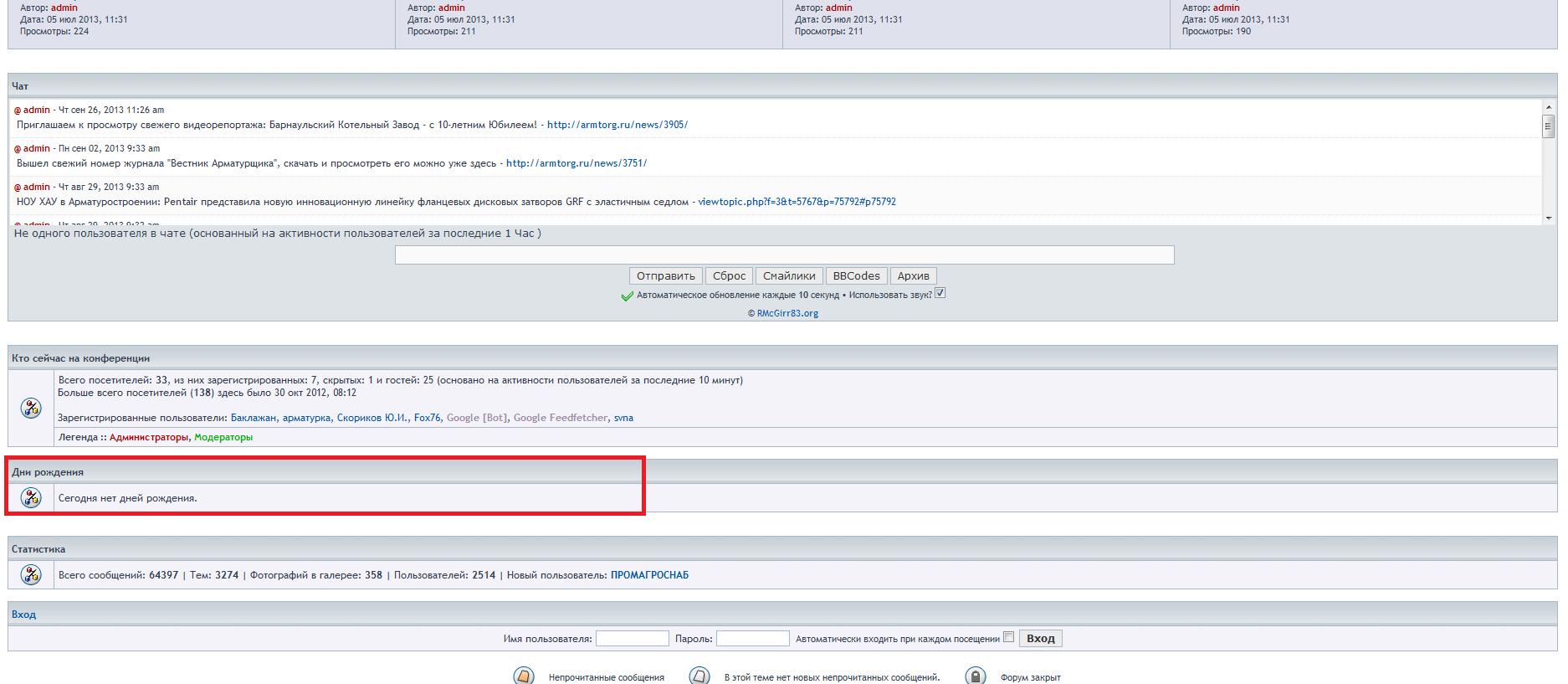Open the chat Архив
The height and width of the screenshot is (684, 1568).
click(x=913, y=276)
